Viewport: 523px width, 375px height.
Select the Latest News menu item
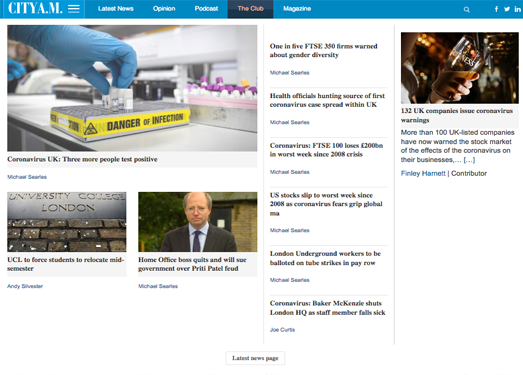116,9
